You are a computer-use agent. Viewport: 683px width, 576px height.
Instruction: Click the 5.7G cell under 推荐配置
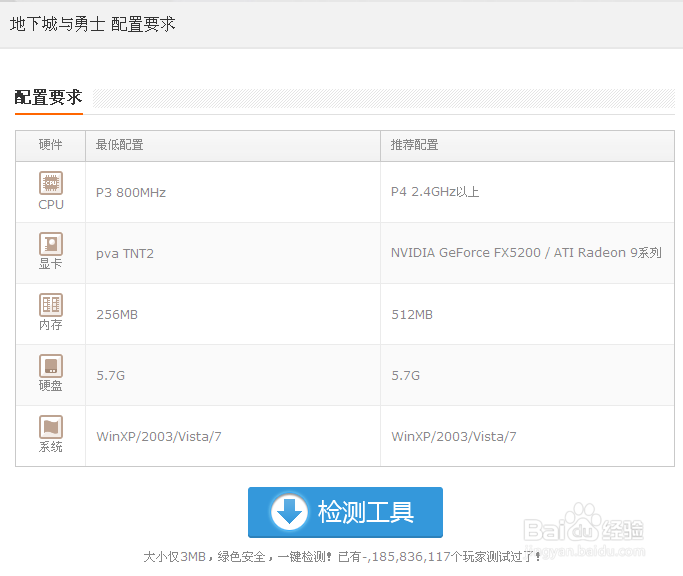pyautogui.click(x=527, y=375)
